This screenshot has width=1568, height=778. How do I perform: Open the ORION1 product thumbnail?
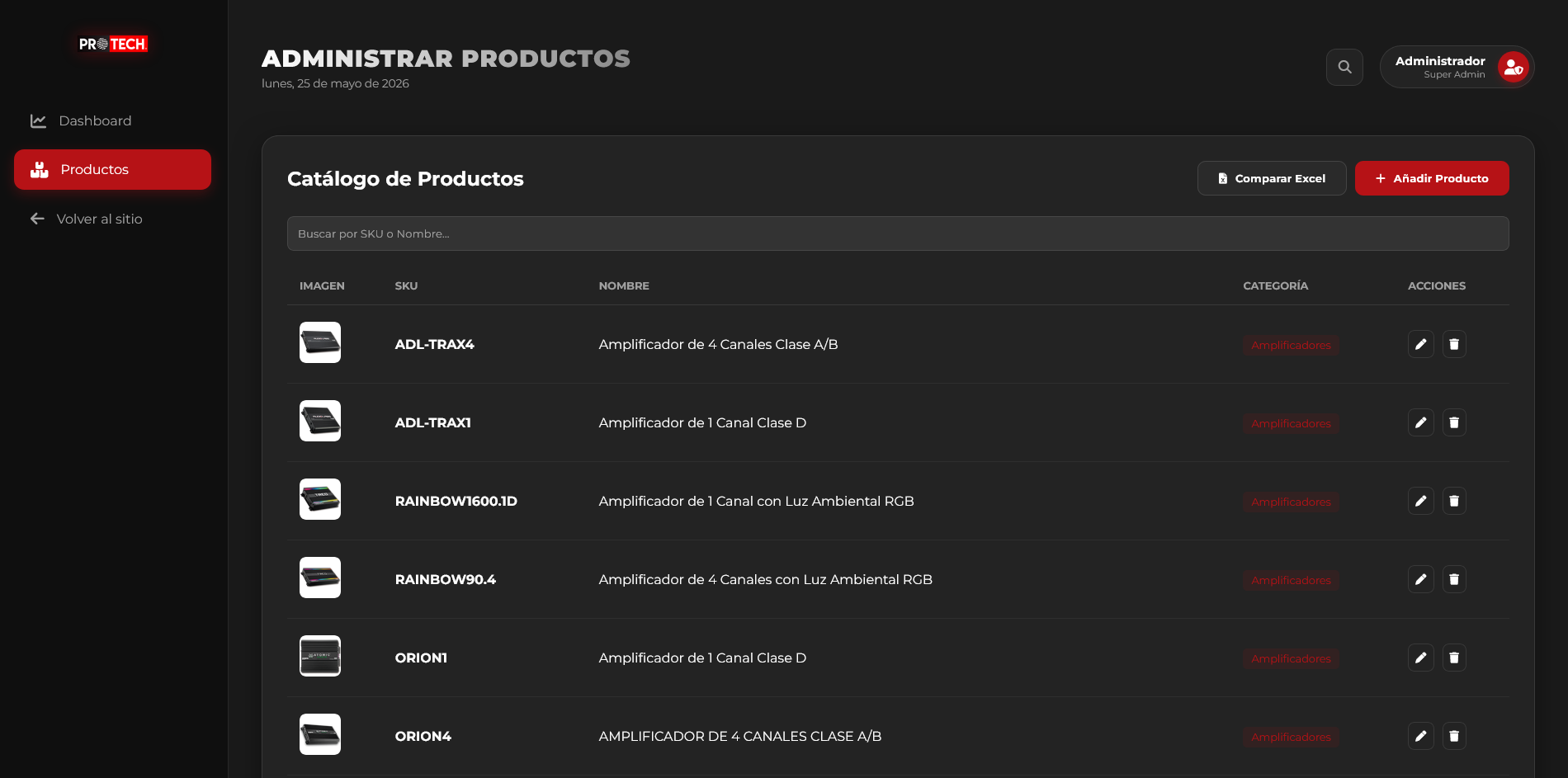pyautogui.click(x=320, y=656)
